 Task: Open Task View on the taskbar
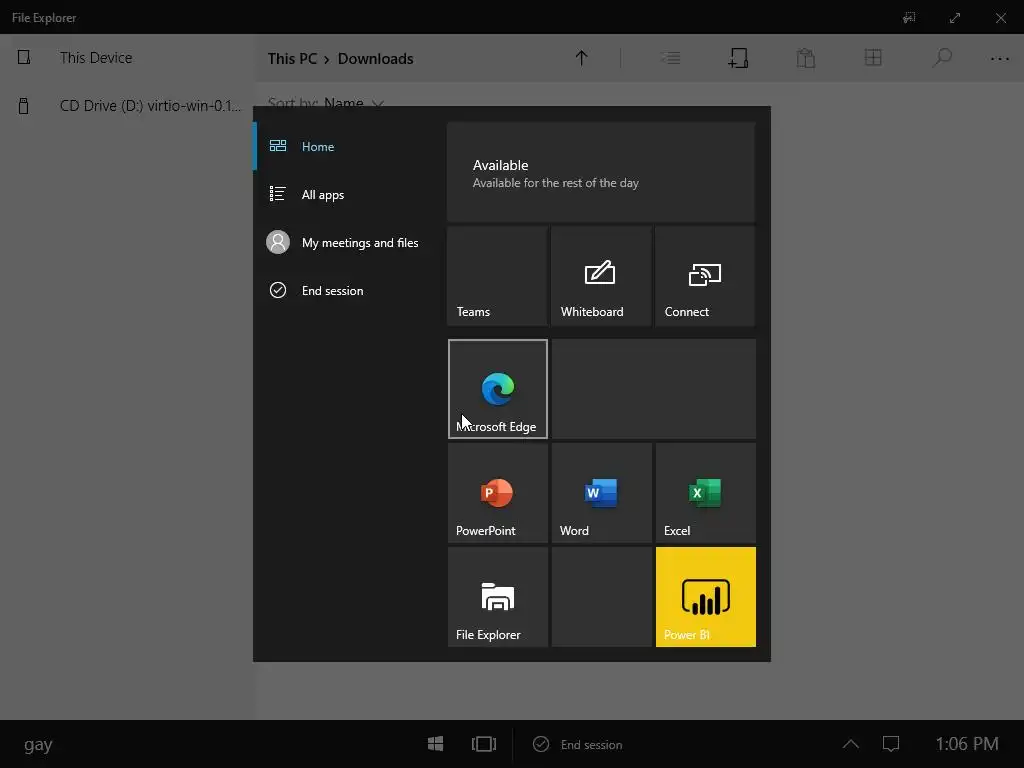tap(484, 744)
